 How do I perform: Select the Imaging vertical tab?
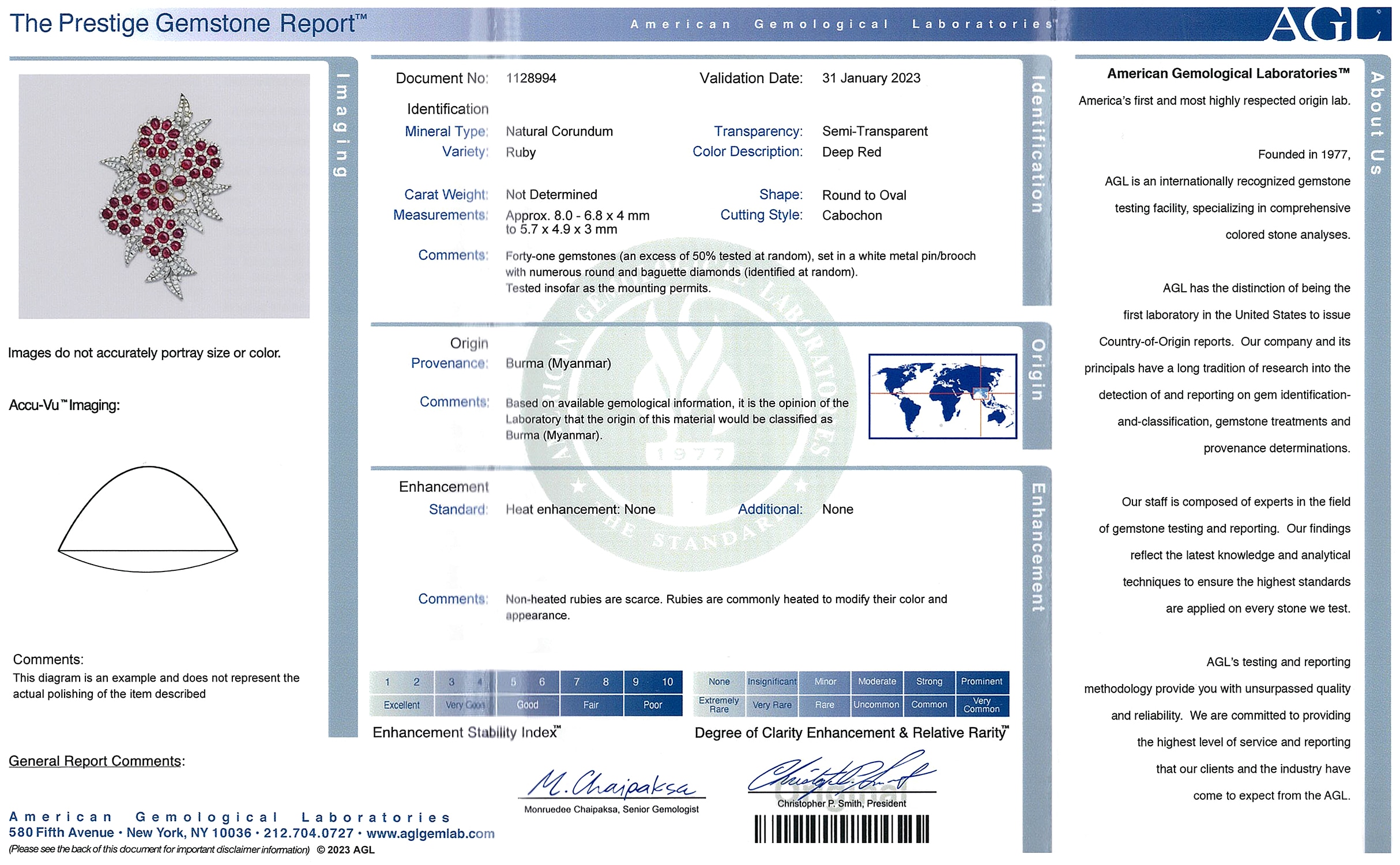point(342,125)
